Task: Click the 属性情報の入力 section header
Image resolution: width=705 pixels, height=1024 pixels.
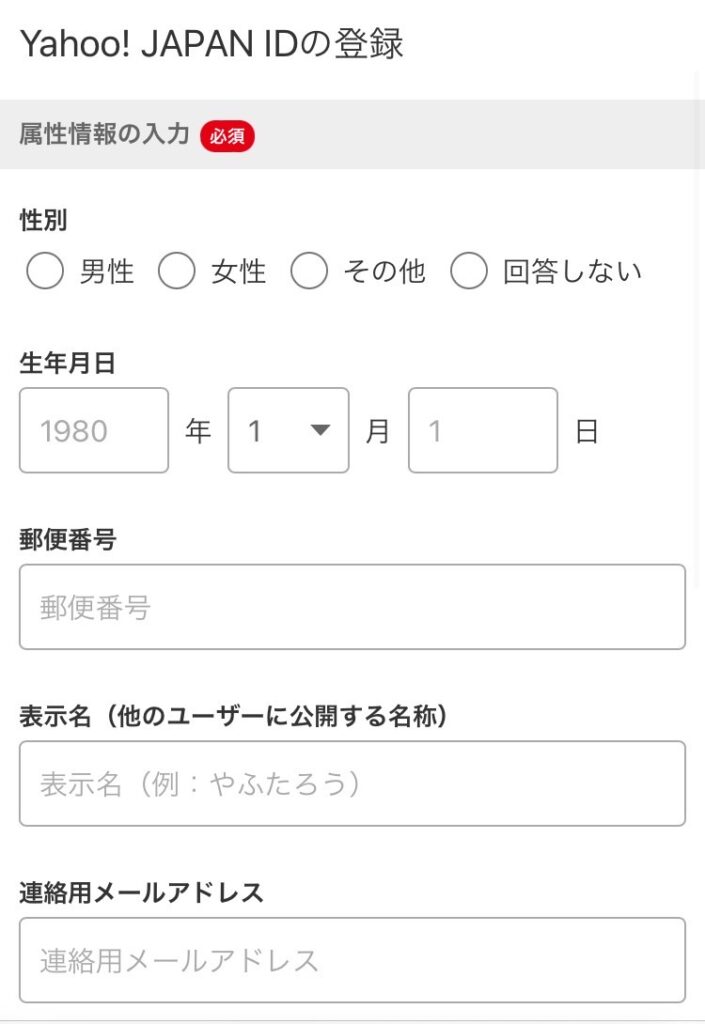Action: click(x=104, y=134)
